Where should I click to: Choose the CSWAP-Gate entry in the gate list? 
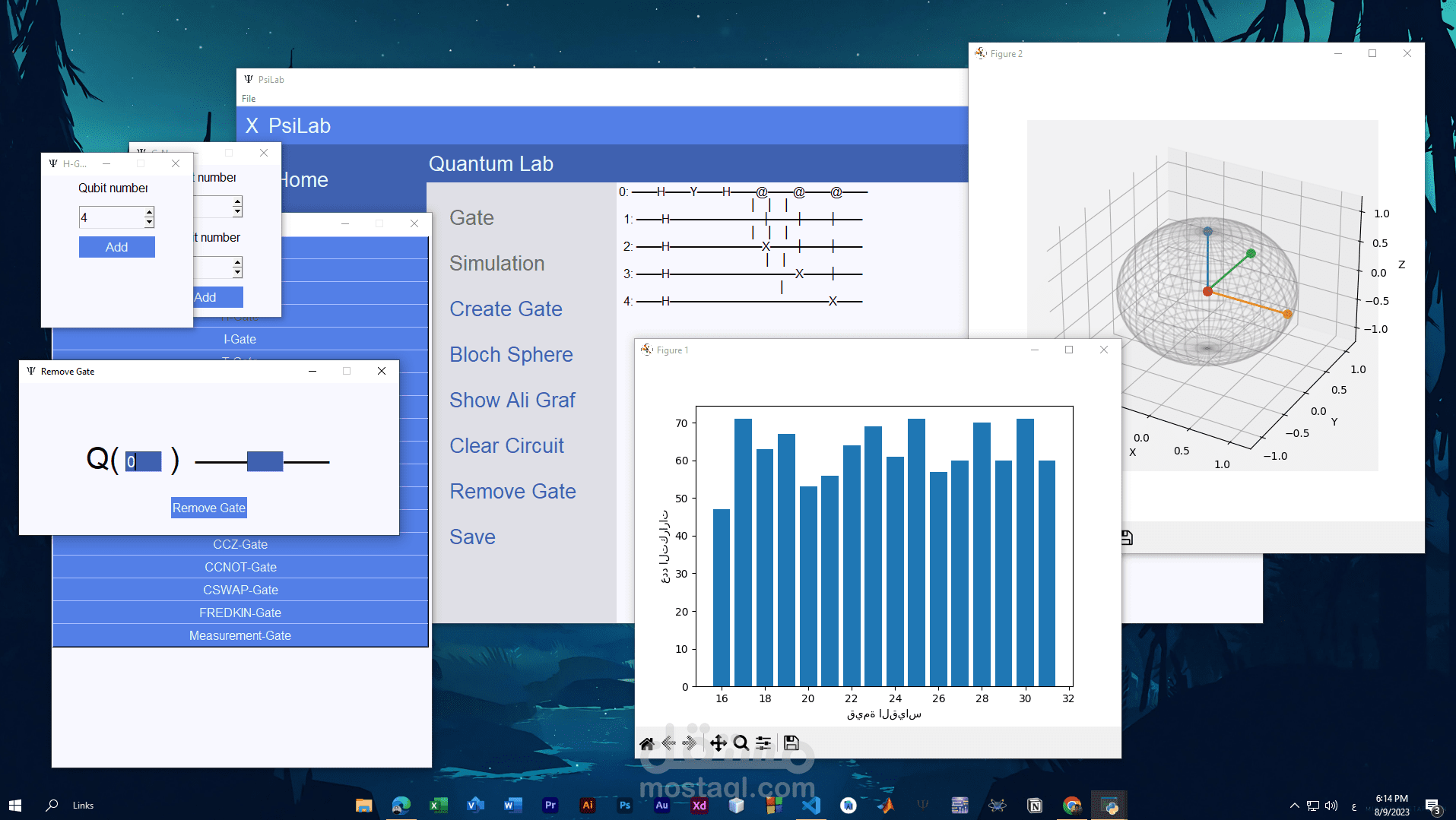[x=240, y=590]
